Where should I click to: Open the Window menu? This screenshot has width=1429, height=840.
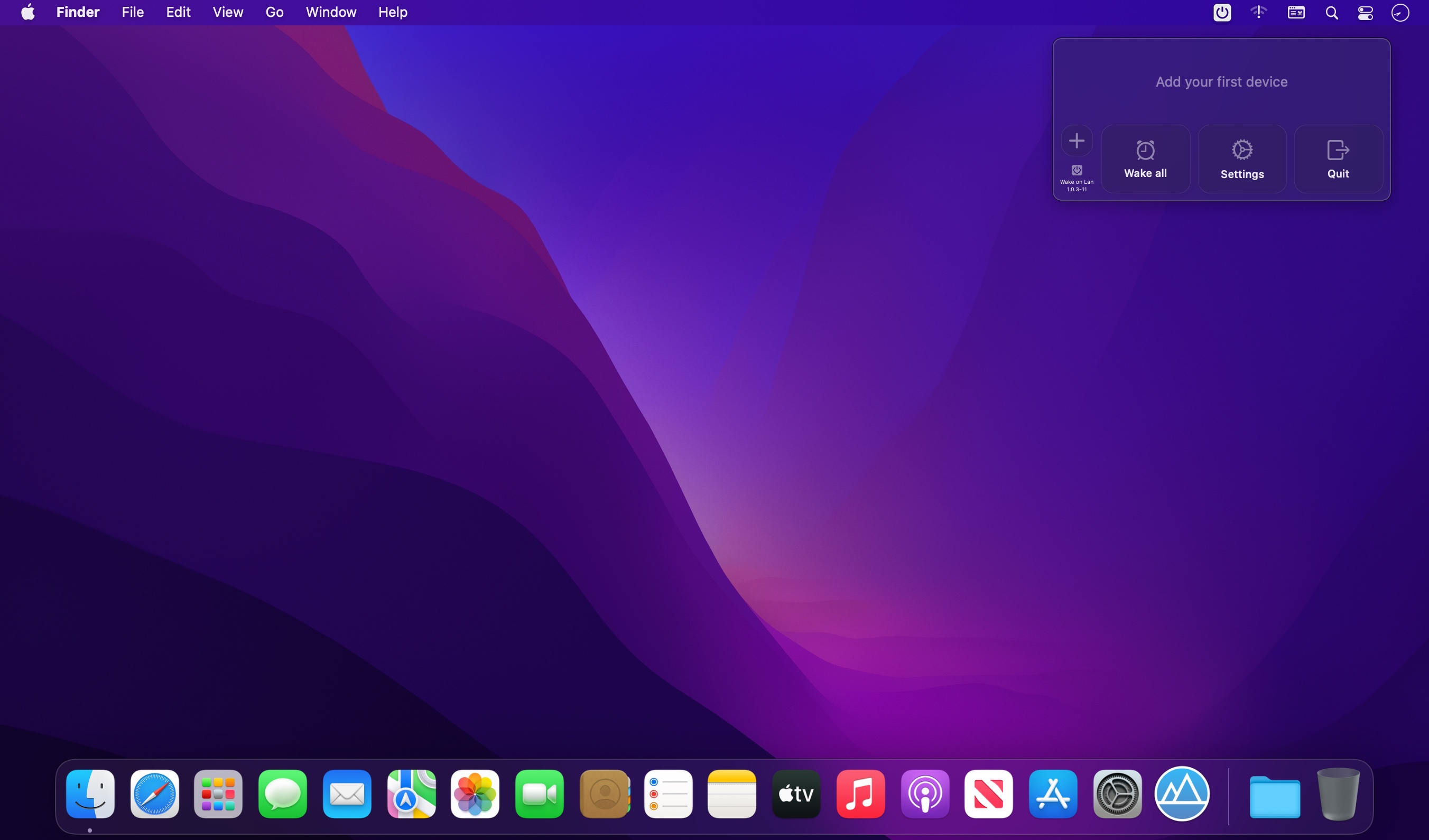click(x=331, y=12)
